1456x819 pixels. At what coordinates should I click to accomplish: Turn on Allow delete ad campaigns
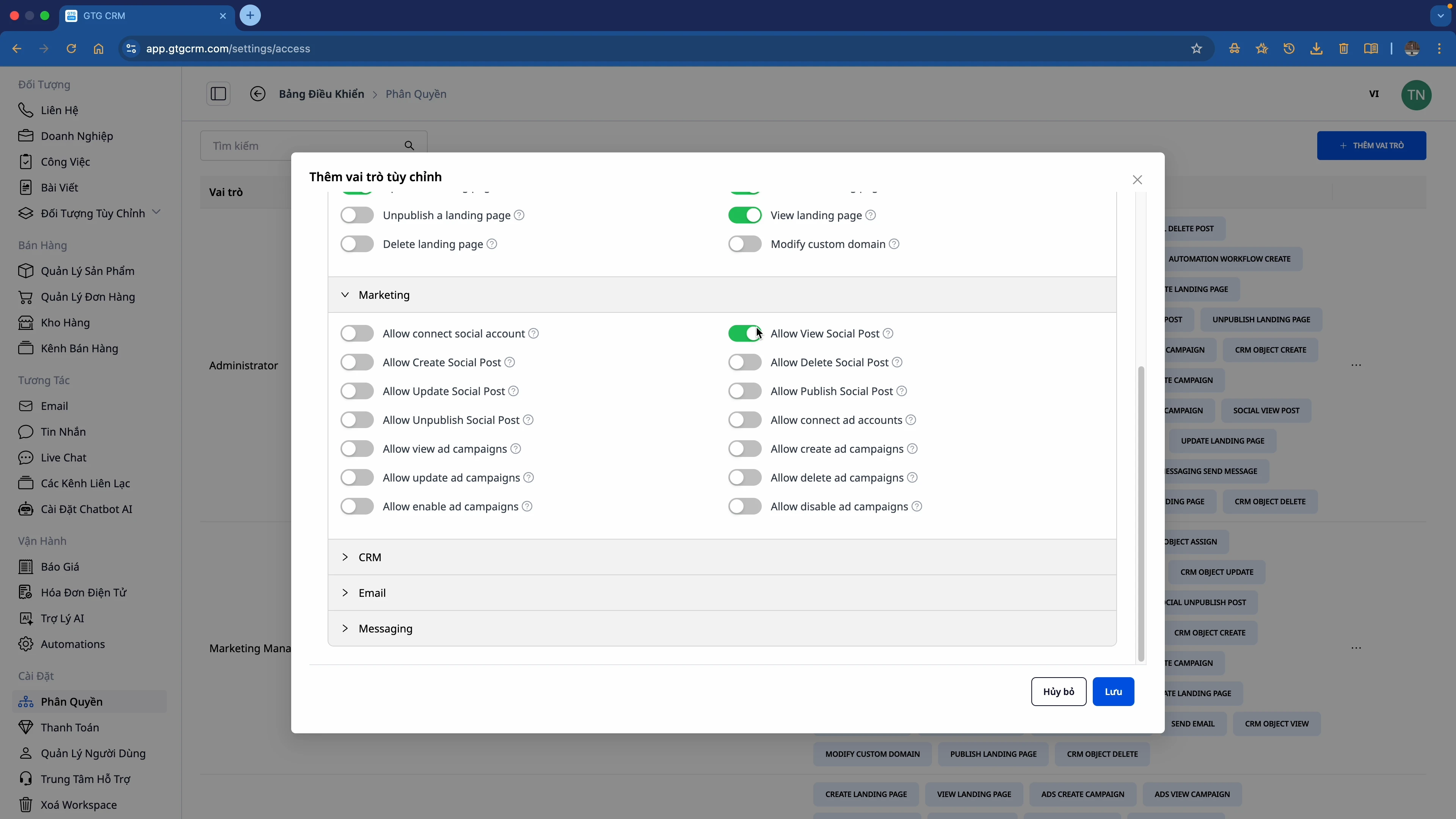click(744, 478)
